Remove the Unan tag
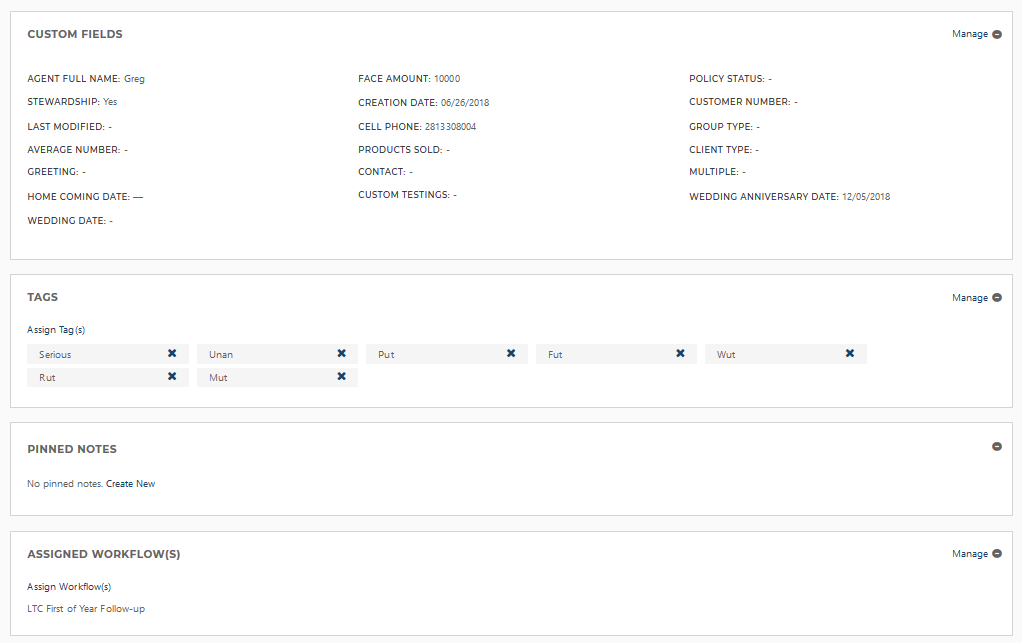The image size is (1022, 643). (x=342, y=353)
